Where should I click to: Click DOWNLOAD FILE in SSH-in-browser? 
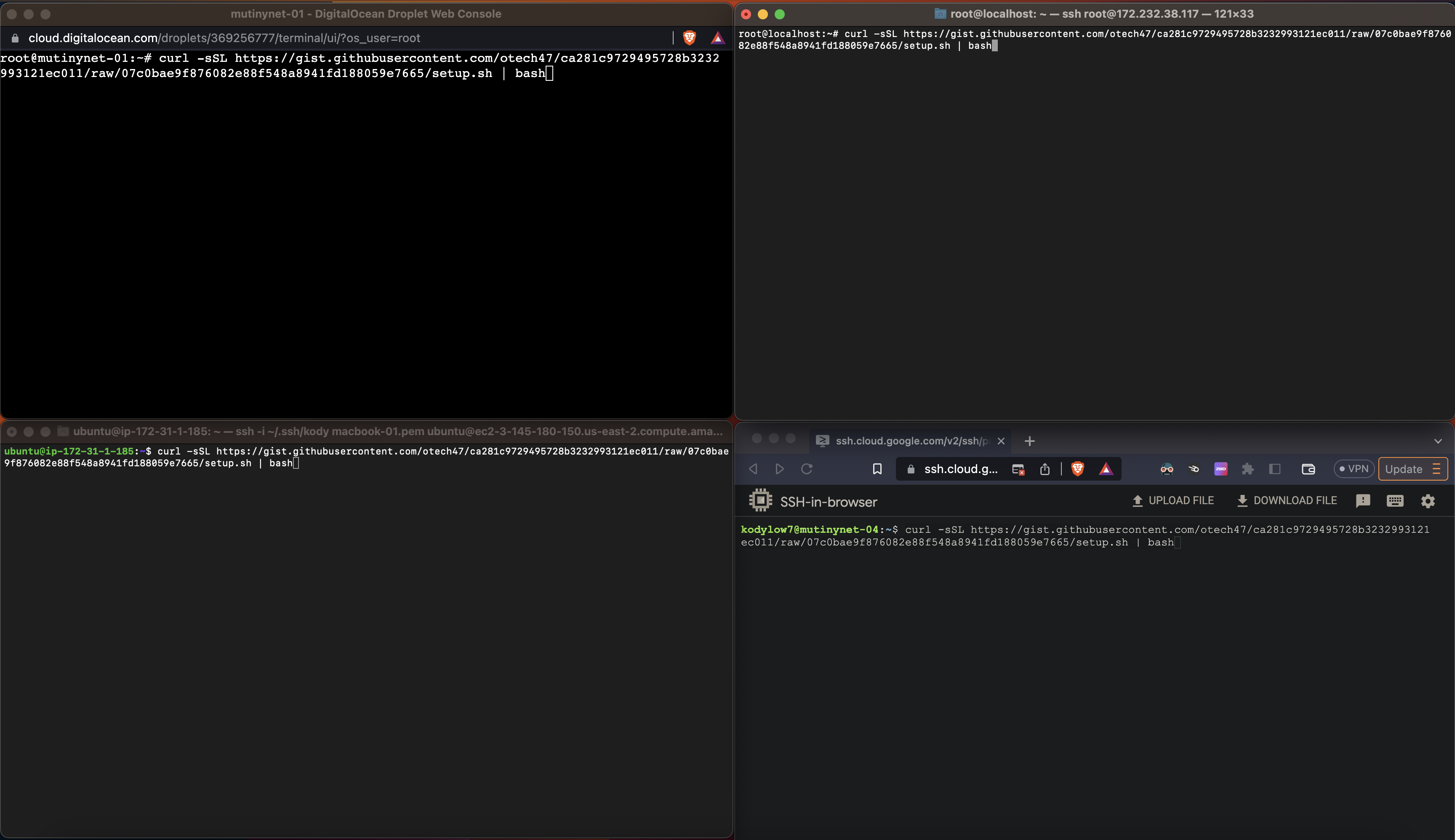(x=1287, y=501)
